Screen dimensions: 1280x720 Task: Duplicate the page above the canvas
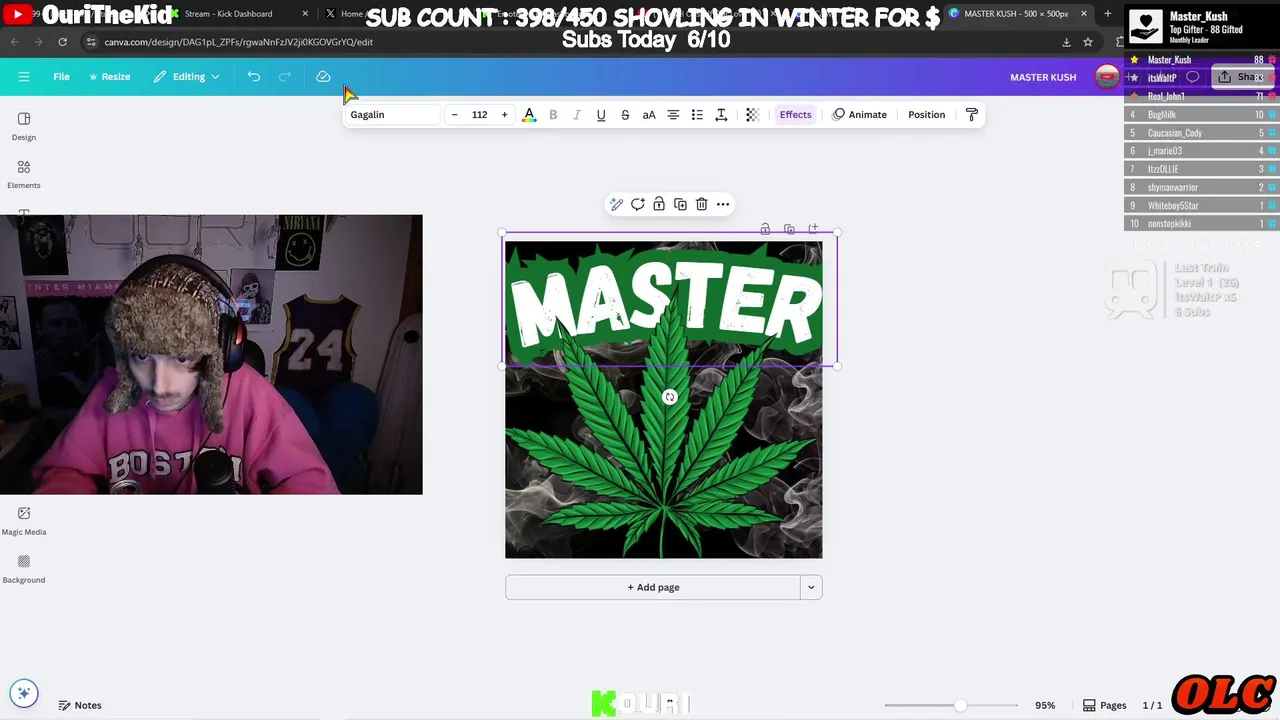(x=789, y=229)
